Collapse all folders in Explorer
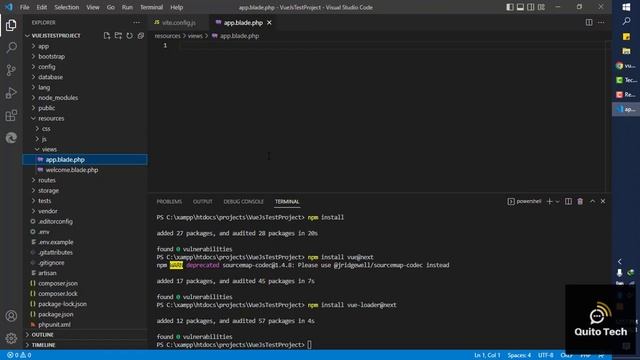 click(141, 36)
